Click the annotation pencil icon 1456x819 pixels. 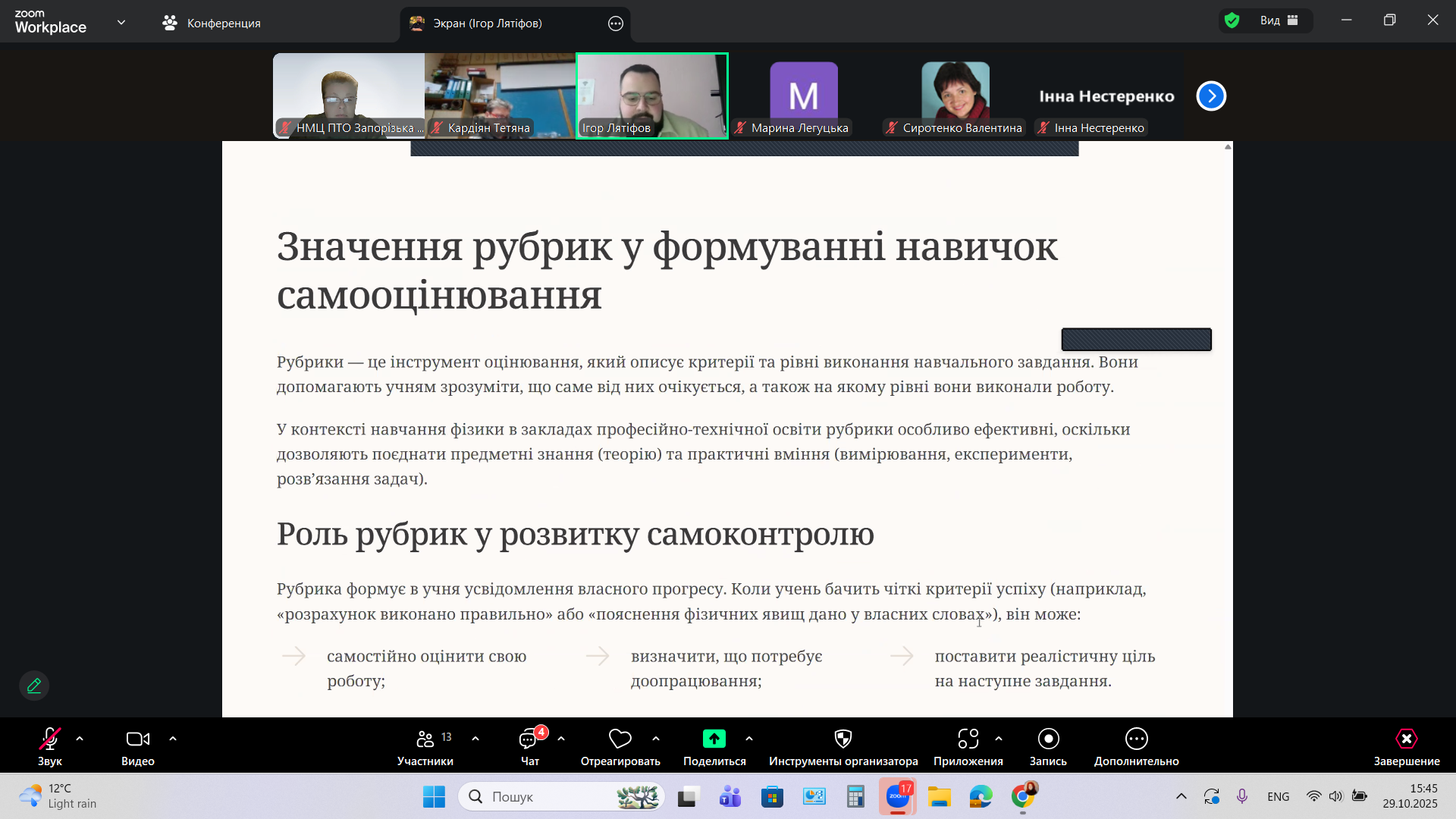tap(34, 686)
